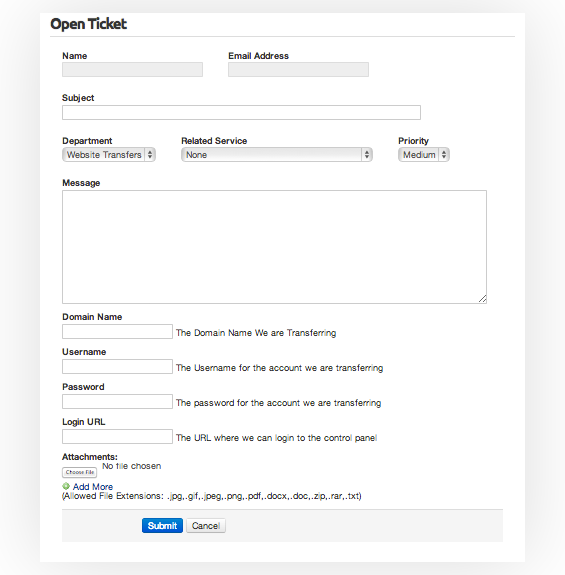565x575 pixels.
Task: Click the Add More attachments link
Action: pos(93,487)
